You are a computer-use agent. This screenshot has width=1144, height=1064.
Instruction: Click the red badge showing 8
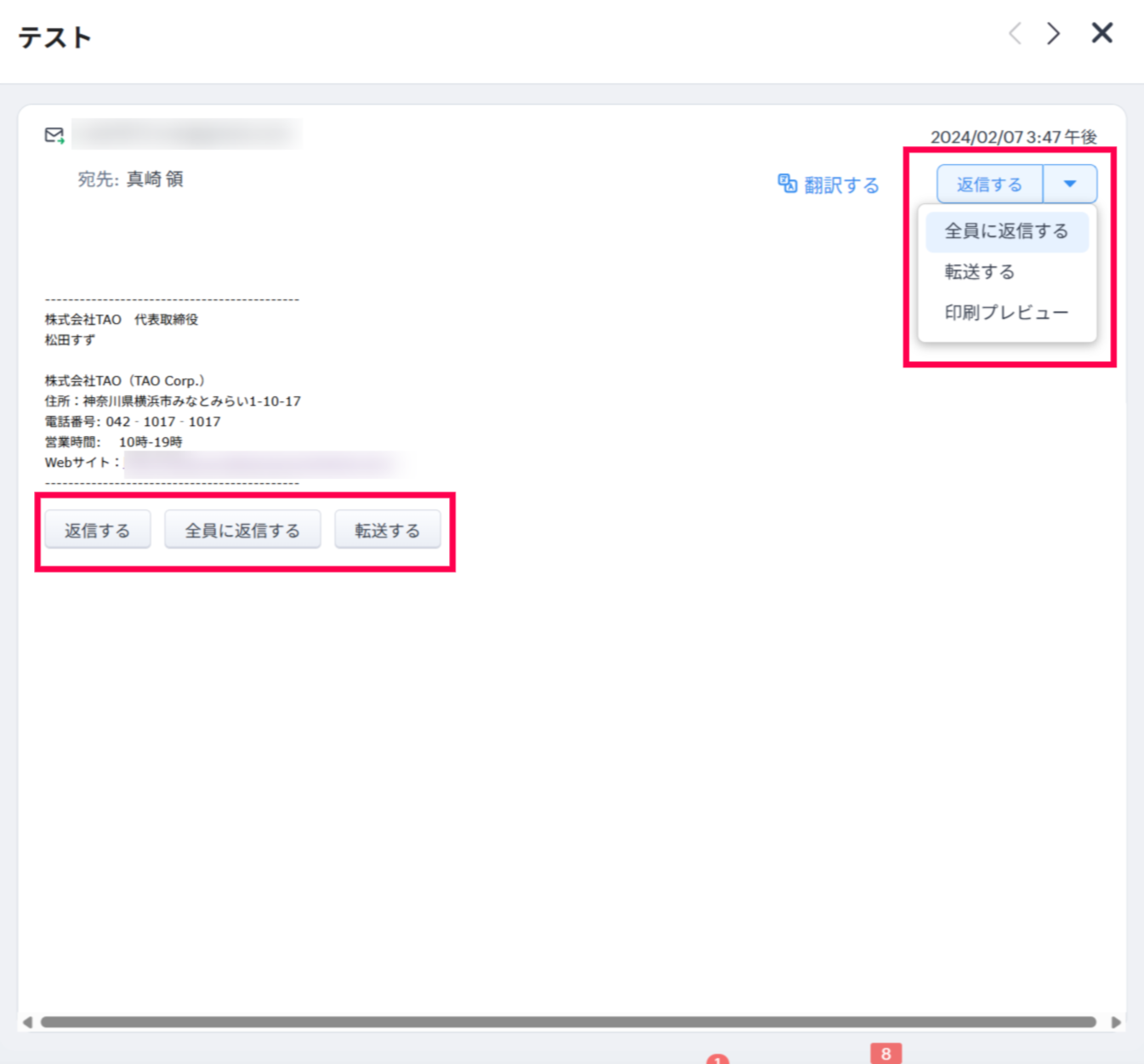tap(885, 1054)
